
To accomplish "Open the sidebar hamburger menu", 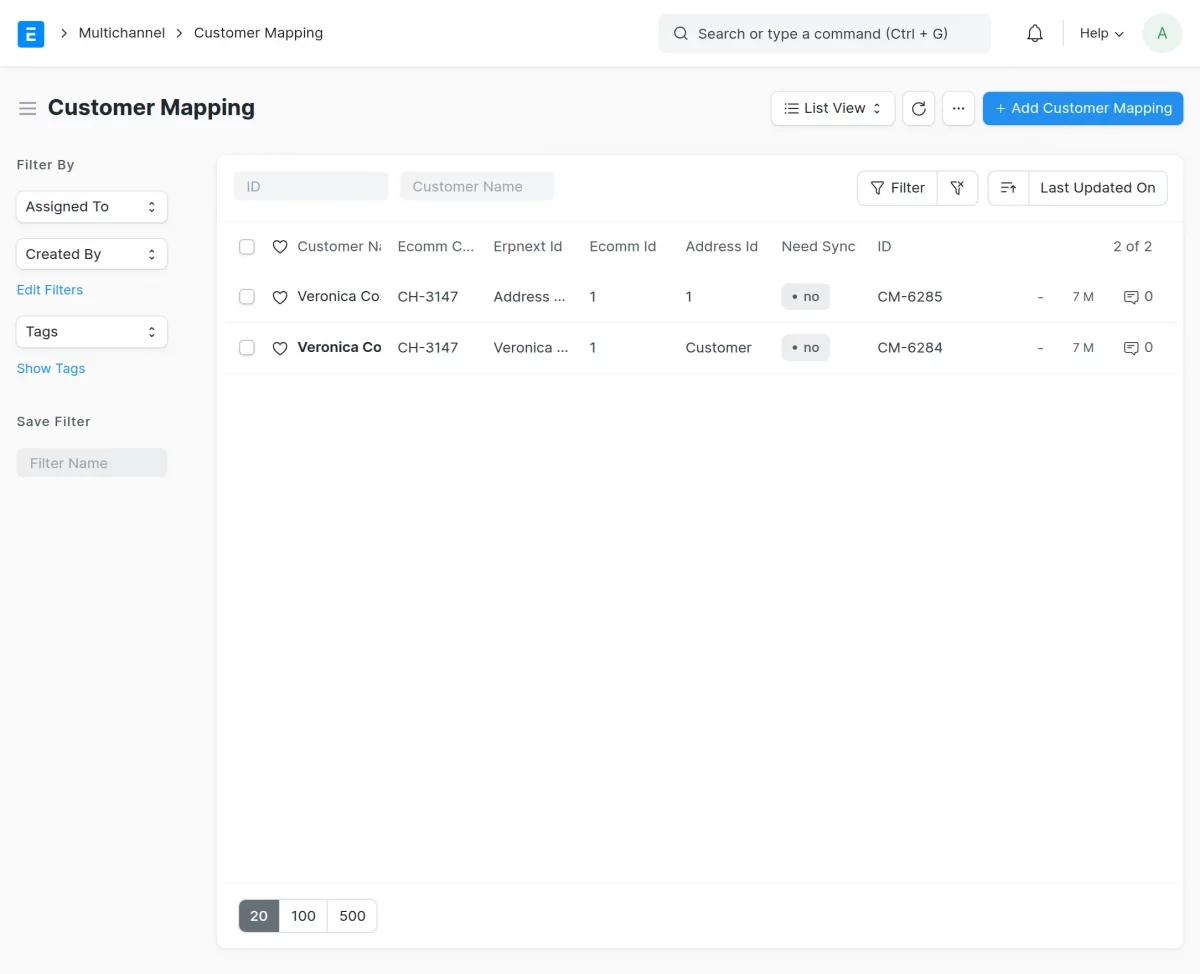I will coord(27,108).
